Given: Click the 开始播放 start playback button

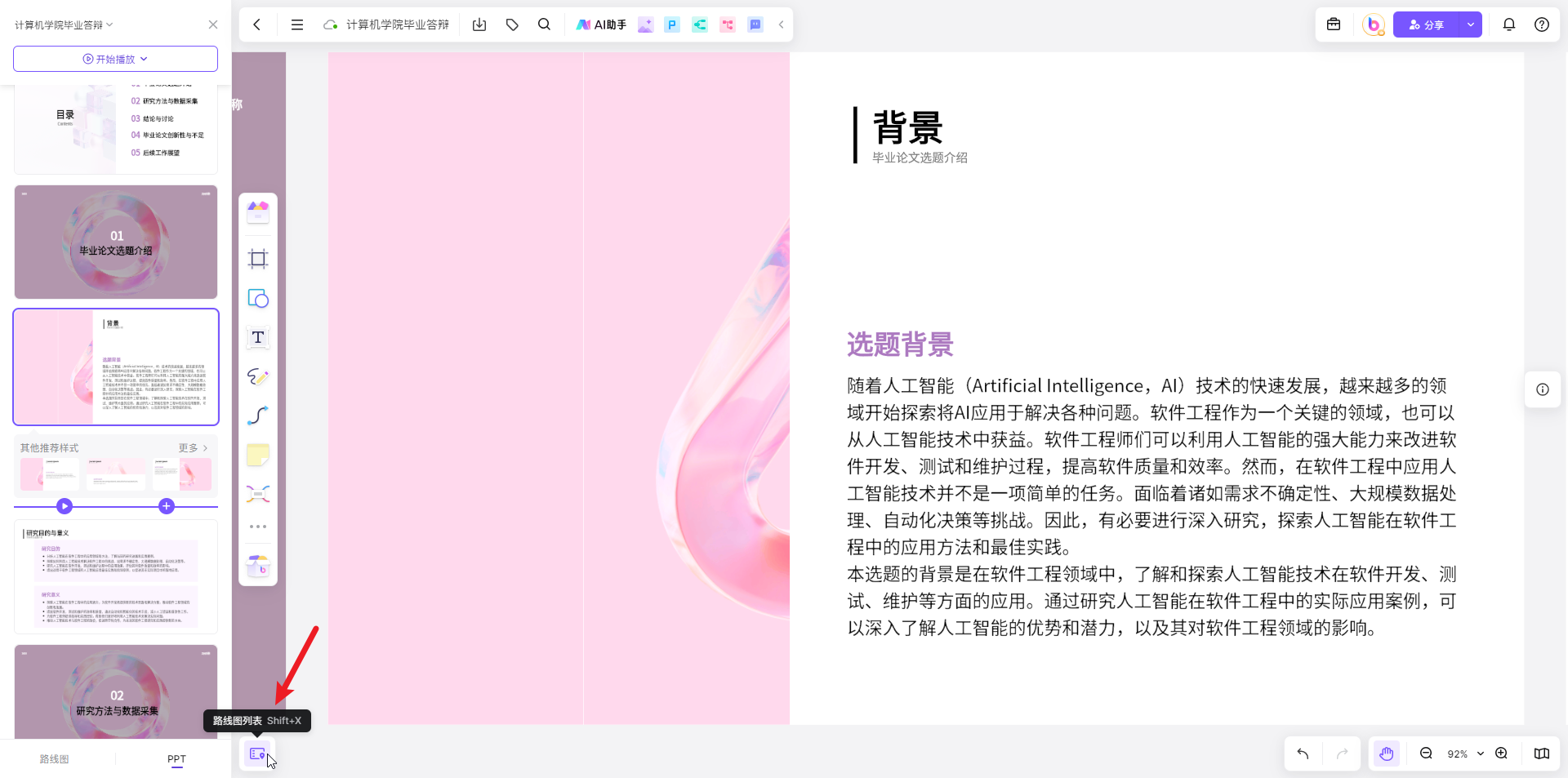Looking at the screenshot, I should pyautogui.click(x=115, y=59).
